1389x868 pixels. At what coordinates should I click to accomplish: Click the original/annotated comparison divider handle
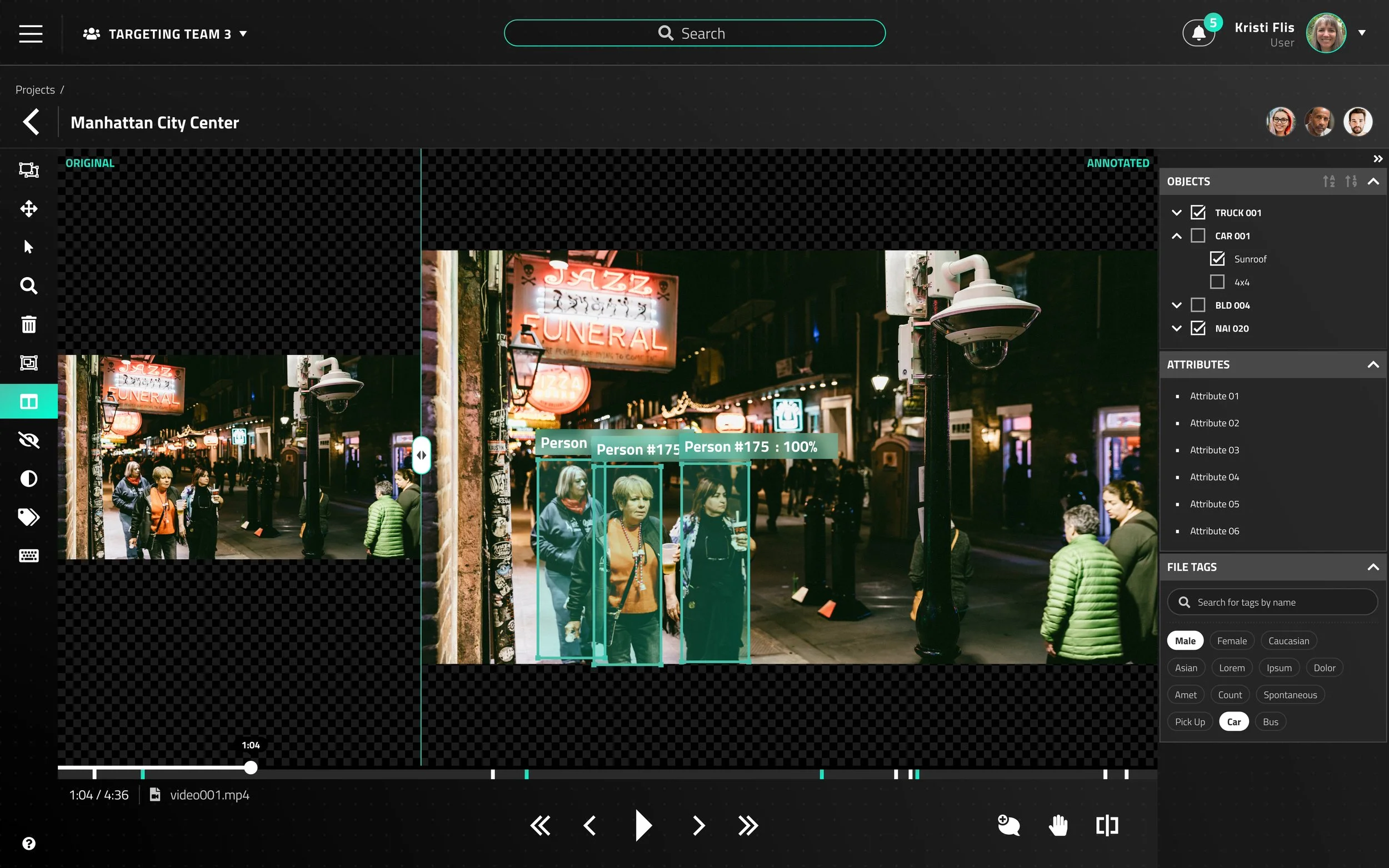pos(422,455)
